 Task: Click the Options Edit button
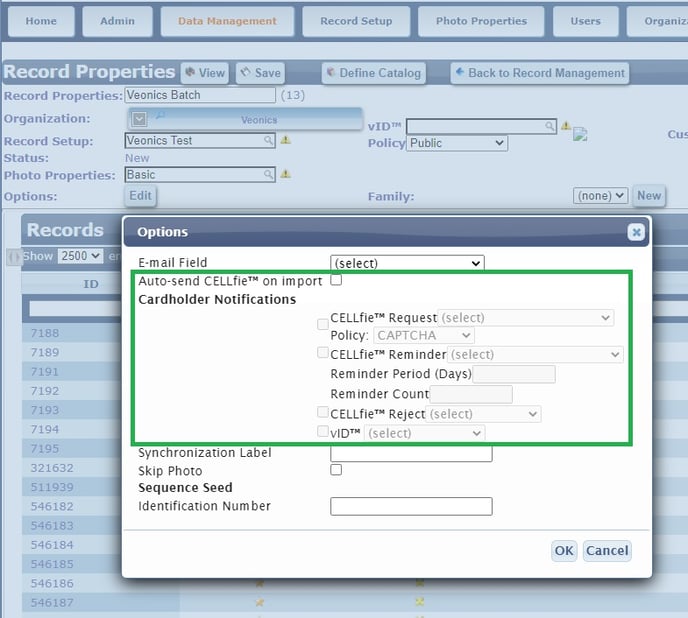pos(140,195)
